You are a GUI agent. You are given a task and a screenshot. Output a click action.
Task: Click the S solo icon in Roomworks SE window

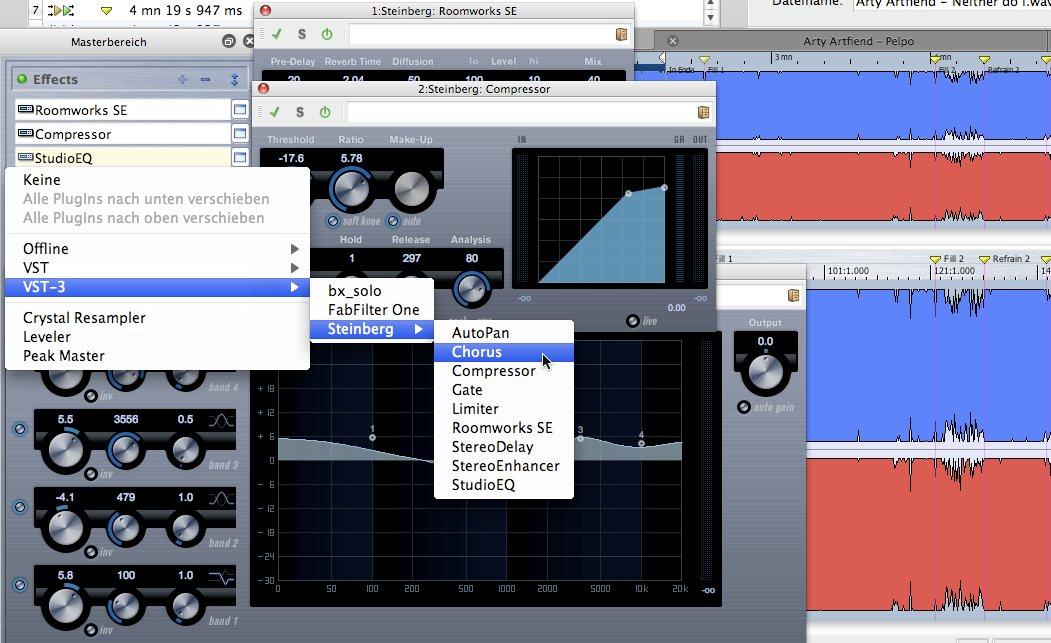click(x=302, y=34)
